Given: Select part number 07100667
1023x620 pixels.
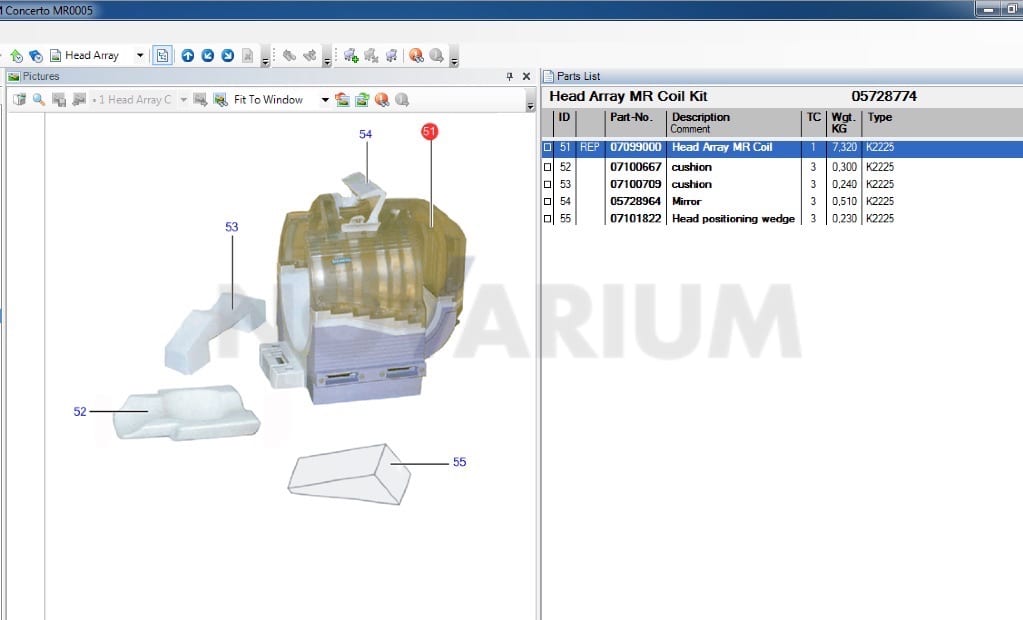Looking at the screenshot, I should tap(635, 167).
